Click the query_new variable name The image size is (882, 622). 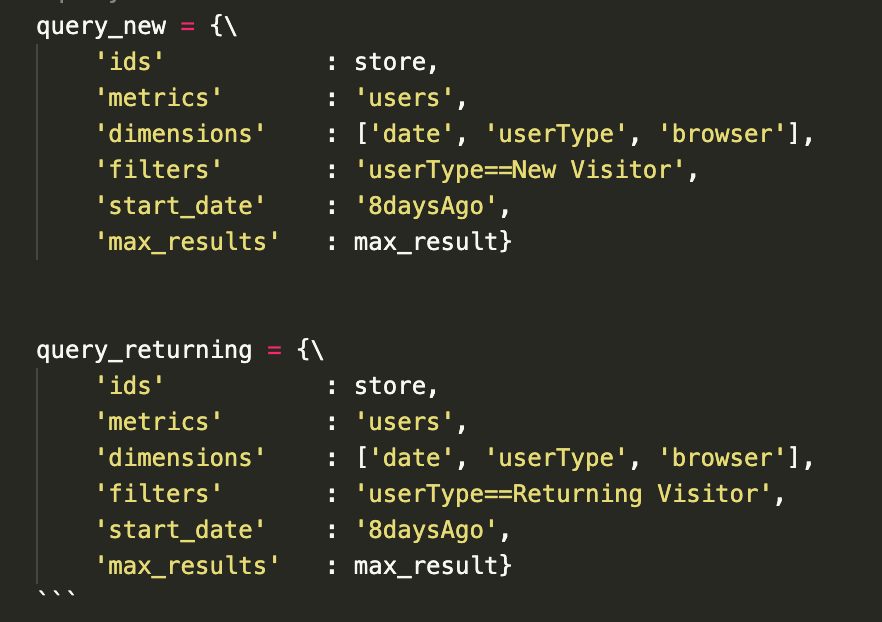[x=101, y=26]
